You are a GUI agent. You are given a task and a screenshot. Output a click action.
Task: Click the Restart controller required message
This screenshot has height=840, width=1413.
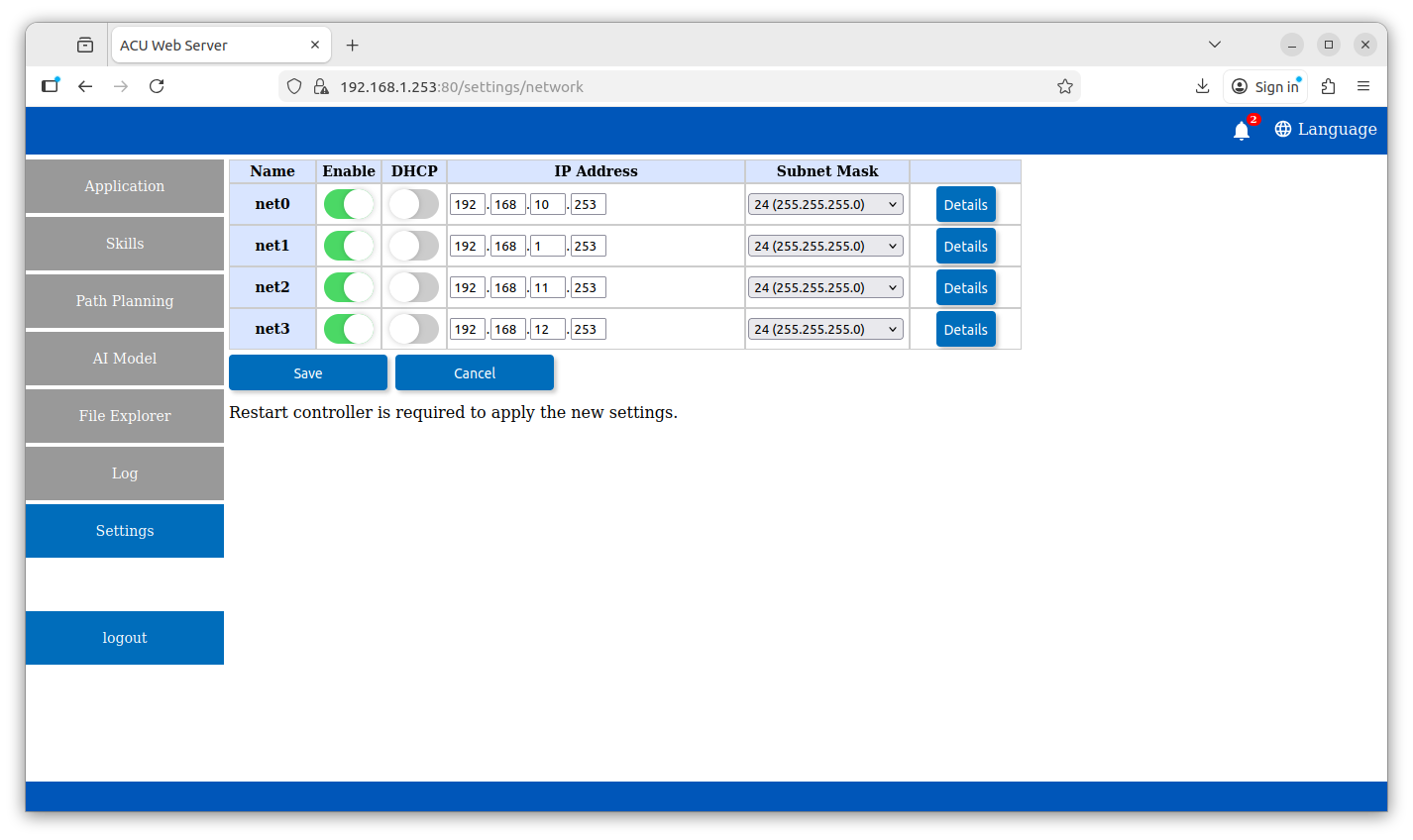[x=453, y=412]
